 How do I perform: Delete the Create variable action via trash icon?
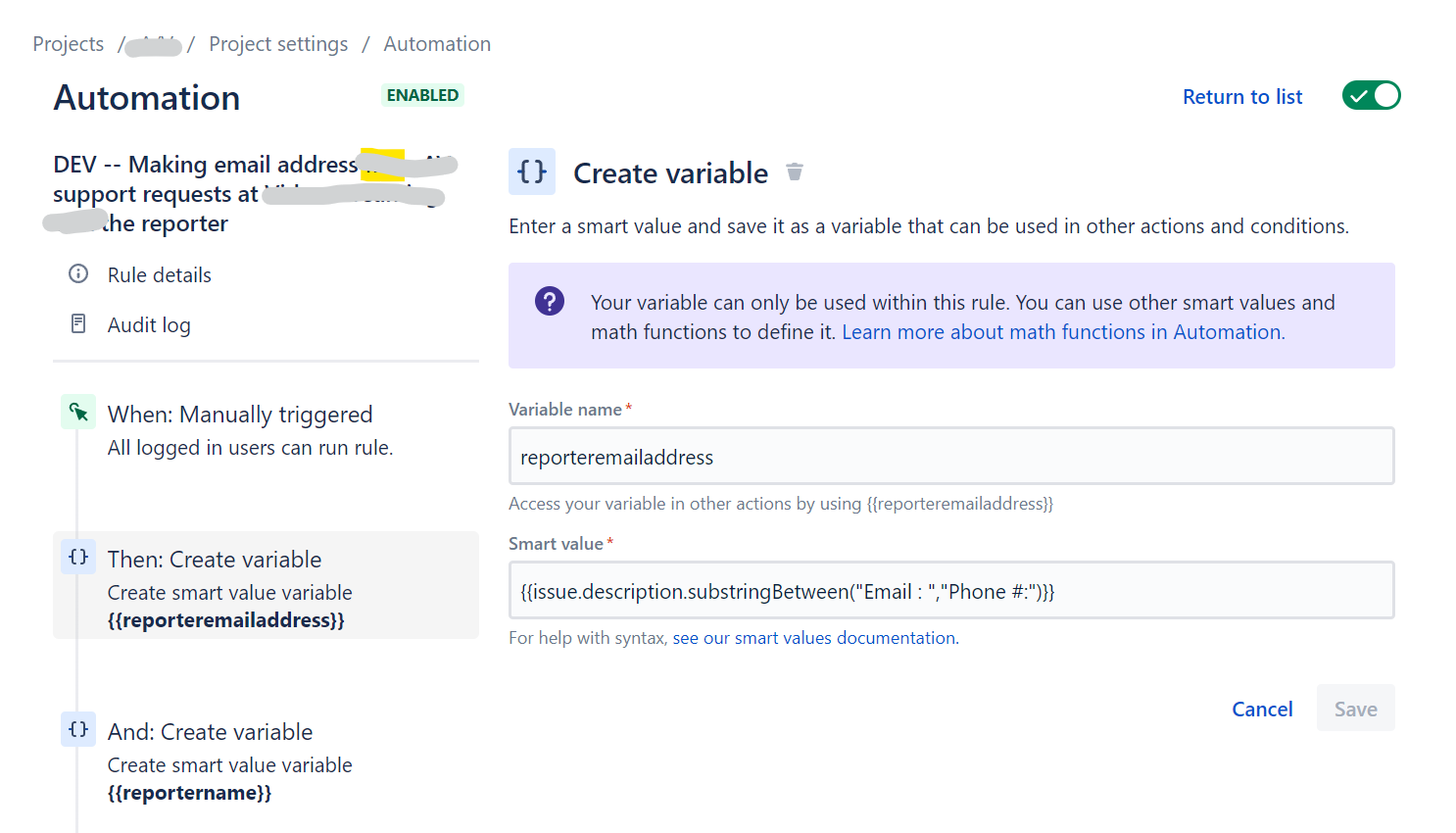(x=795, y=172)
